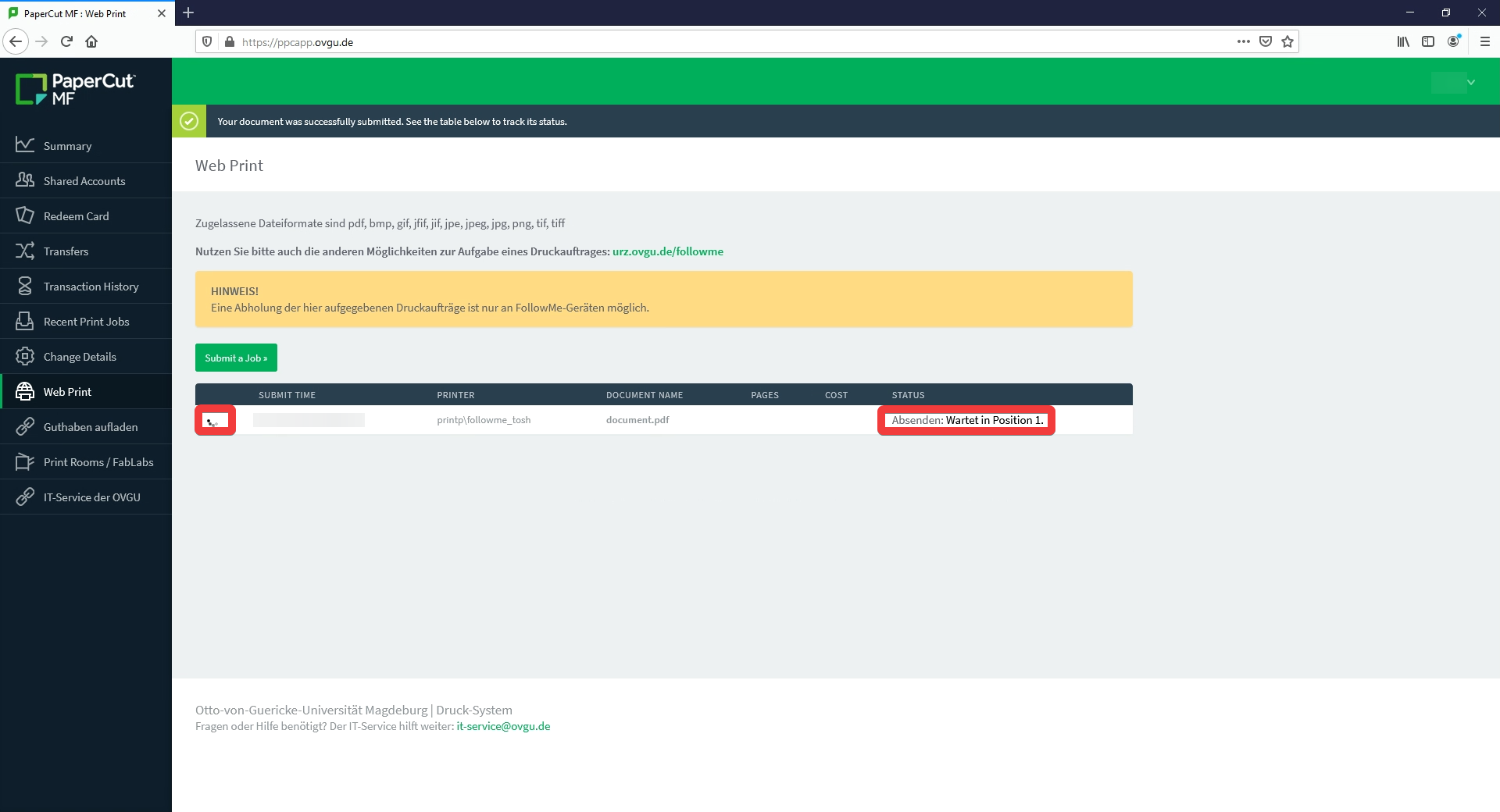This screenshot has height=812, width=1500.
Task: Click the document.pdf cell
Action: (x=637, y=420)
